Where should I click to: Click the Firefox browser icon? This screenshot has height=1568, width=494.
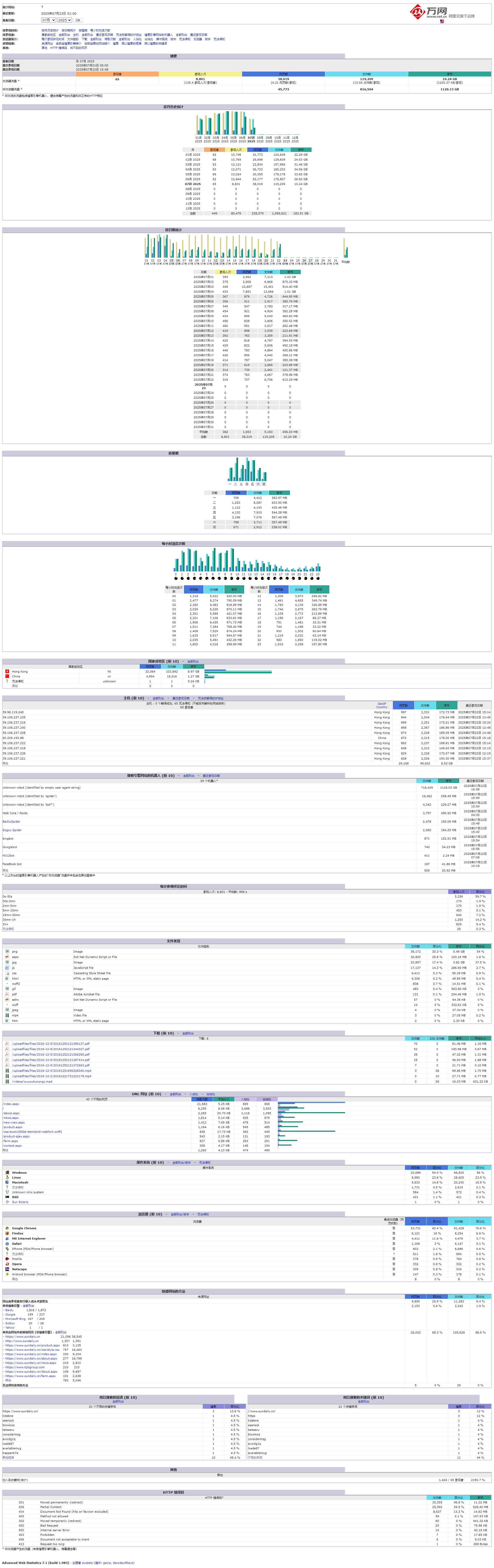pyautogui.click(x=7, y=1233)
